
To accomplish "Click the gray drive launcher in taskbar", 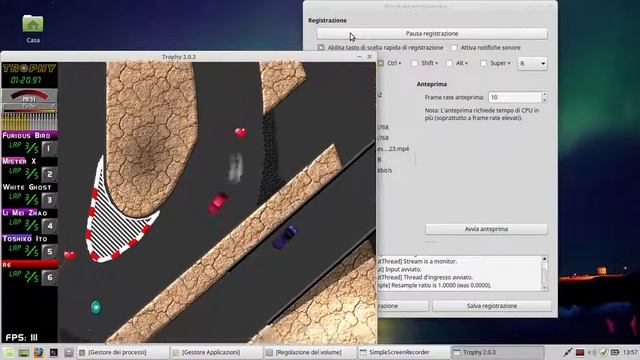I will click(69, 352).
